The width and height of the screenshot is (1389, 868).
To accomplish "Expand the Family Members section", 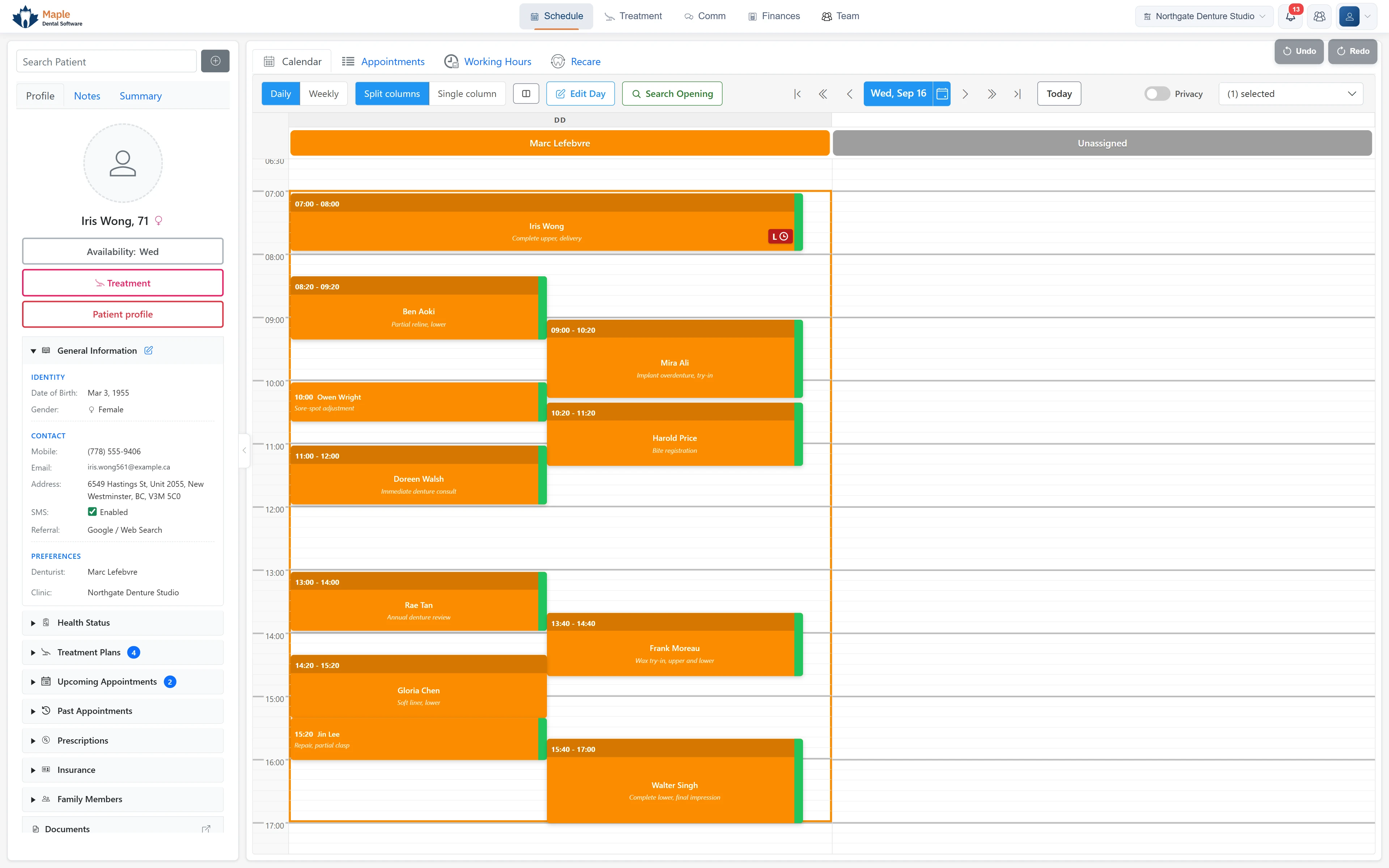I will click(123, 799).
